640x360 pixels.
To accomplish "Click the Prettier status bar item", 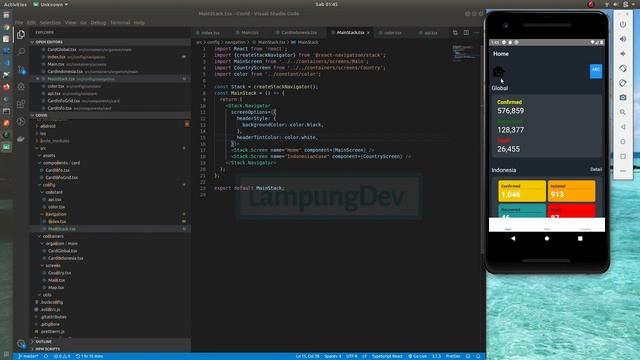I will pos(453,356).
